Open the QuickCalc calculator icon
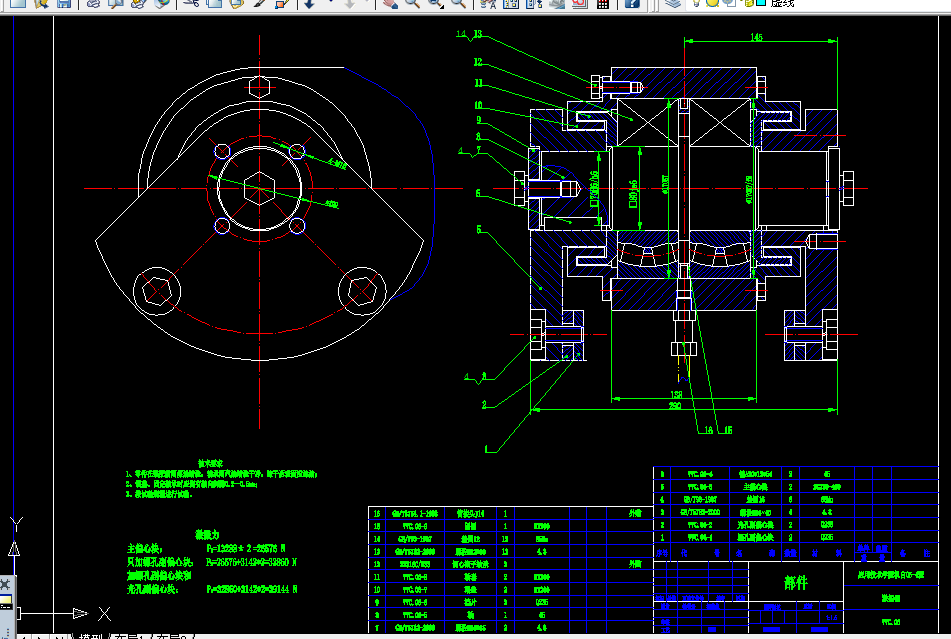Screen dimensions: 951x639 [x=603, y=3]
